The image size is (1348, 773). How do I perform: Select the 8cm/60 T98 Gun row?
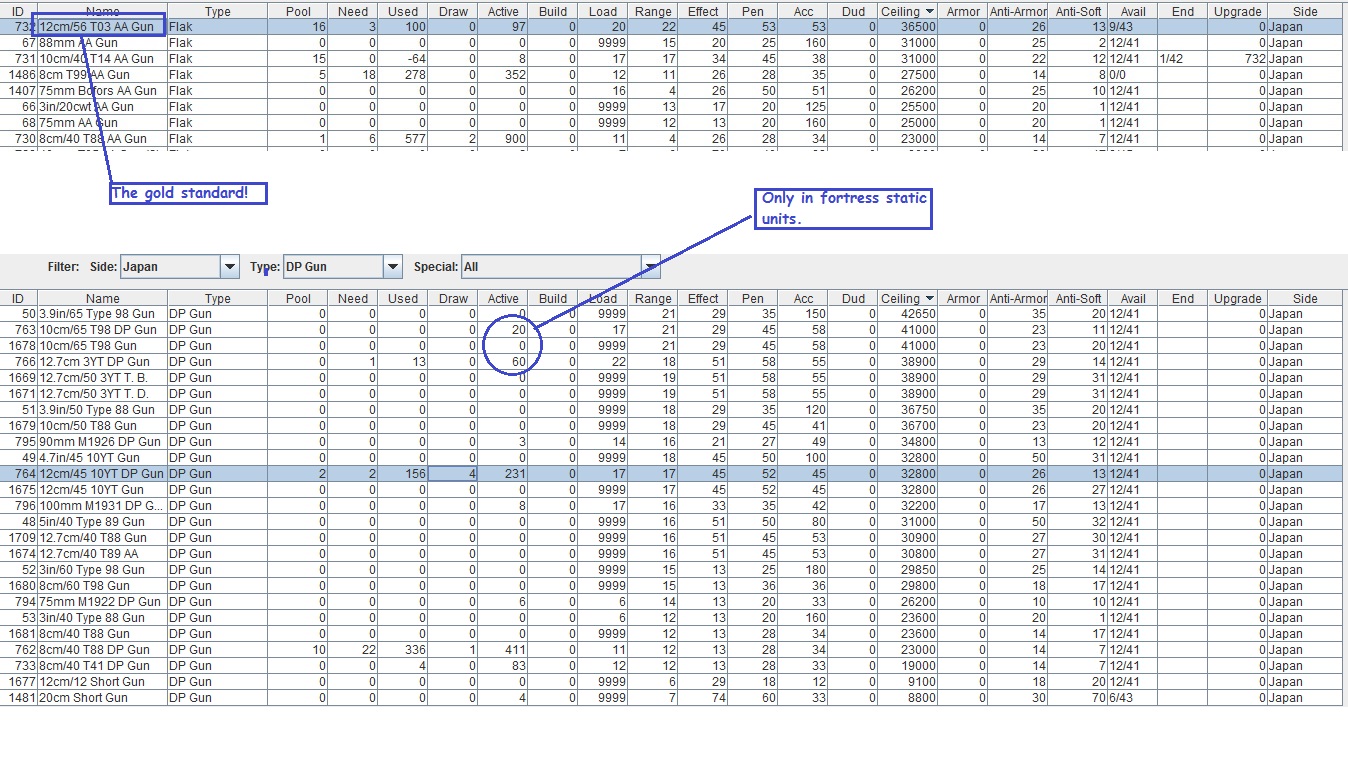[671, 586]
